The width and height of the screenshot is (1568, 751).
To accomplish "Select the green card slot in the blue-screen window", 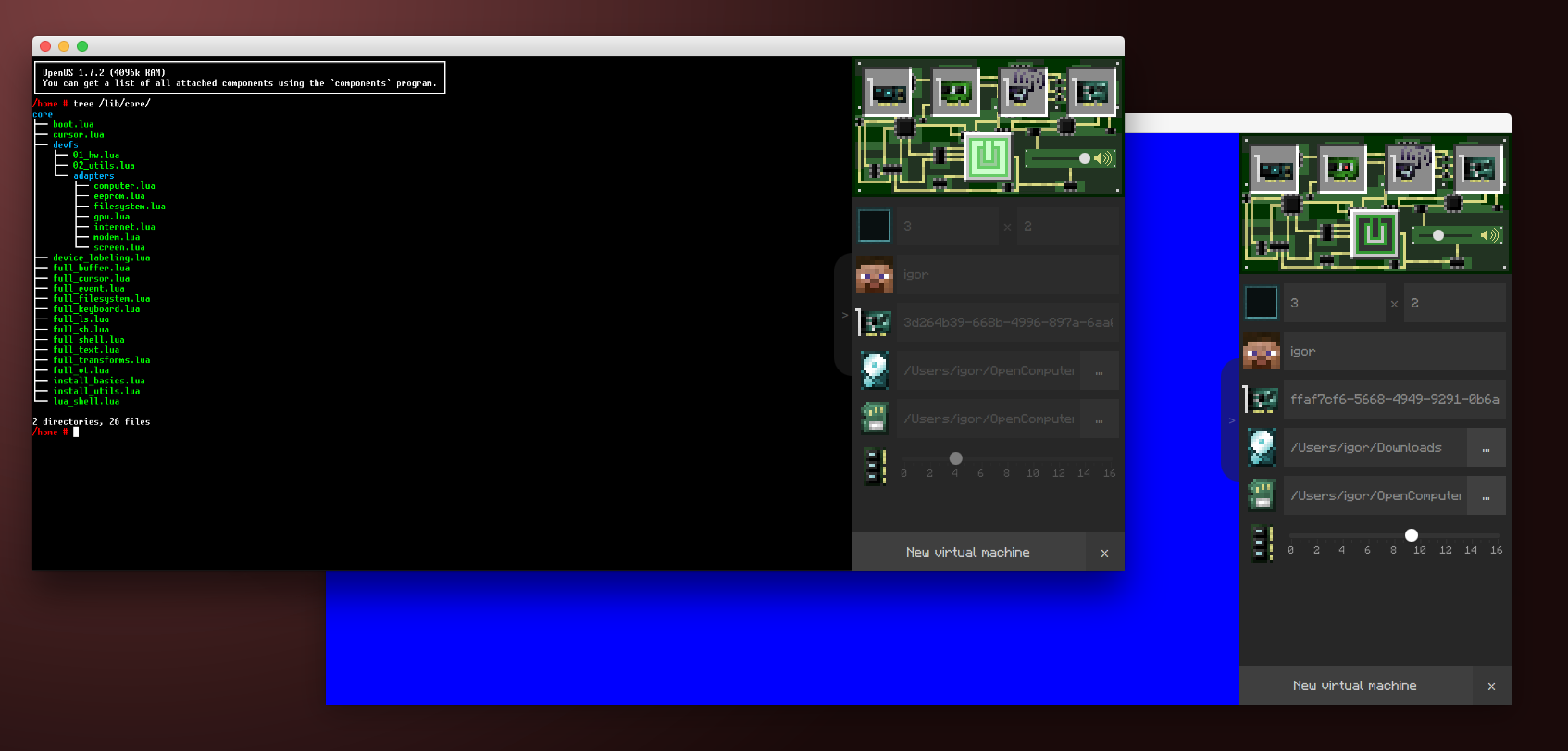I will (1343, 169).
